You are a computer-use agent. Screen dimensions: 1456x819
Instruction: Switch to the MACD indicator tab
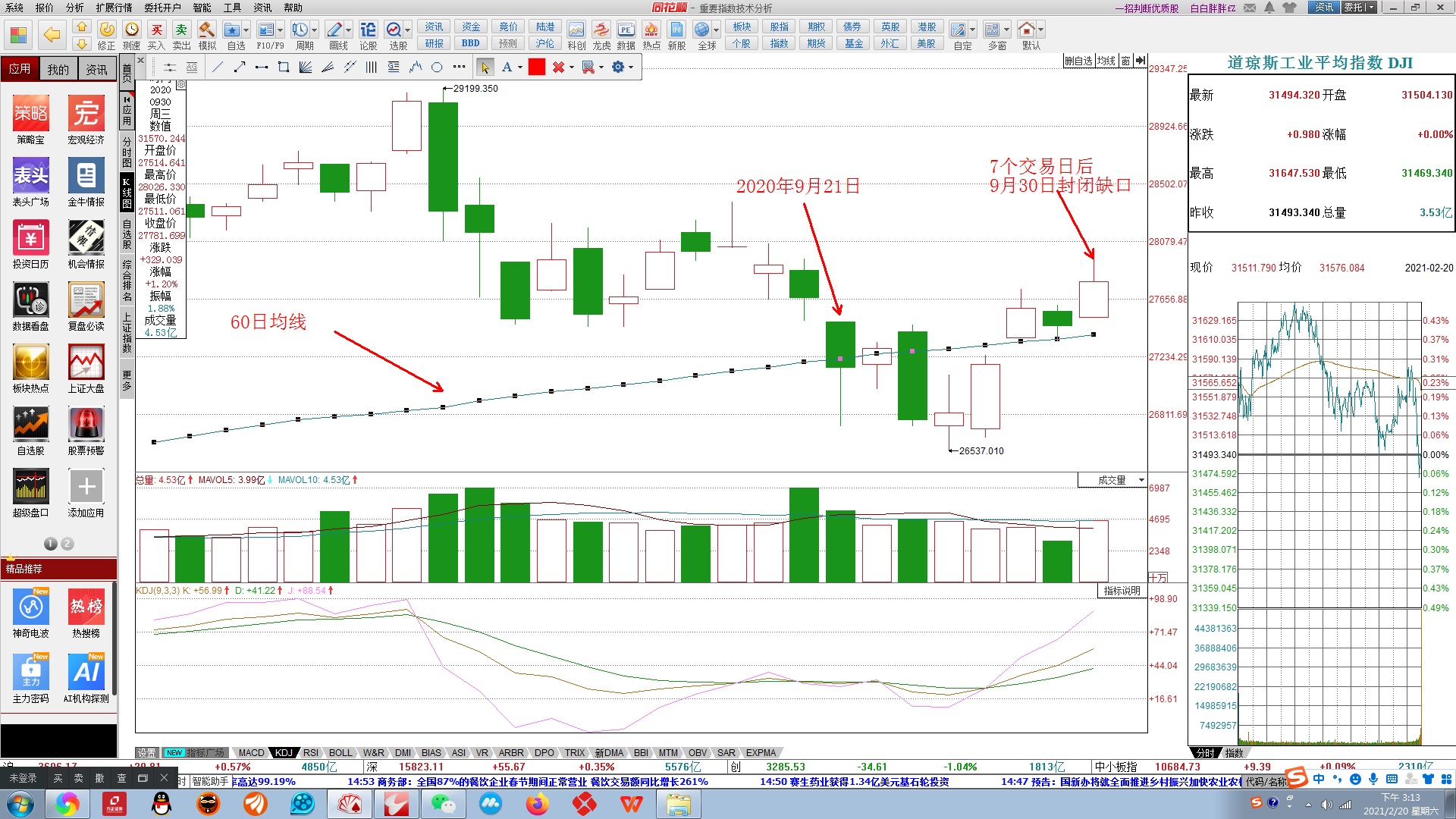(x=251, y=753)
